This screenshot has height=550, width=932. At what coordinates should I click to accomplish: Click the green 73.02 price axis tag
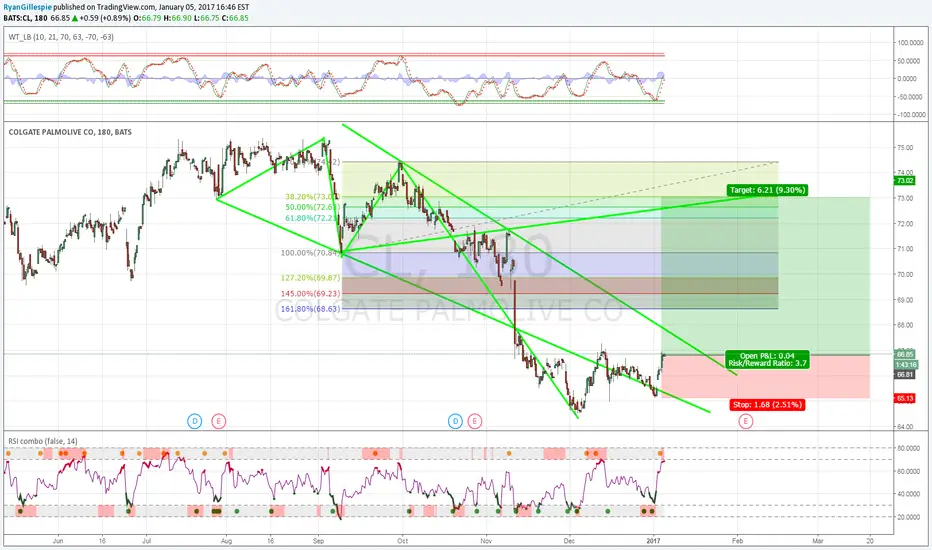click(905, 181)
